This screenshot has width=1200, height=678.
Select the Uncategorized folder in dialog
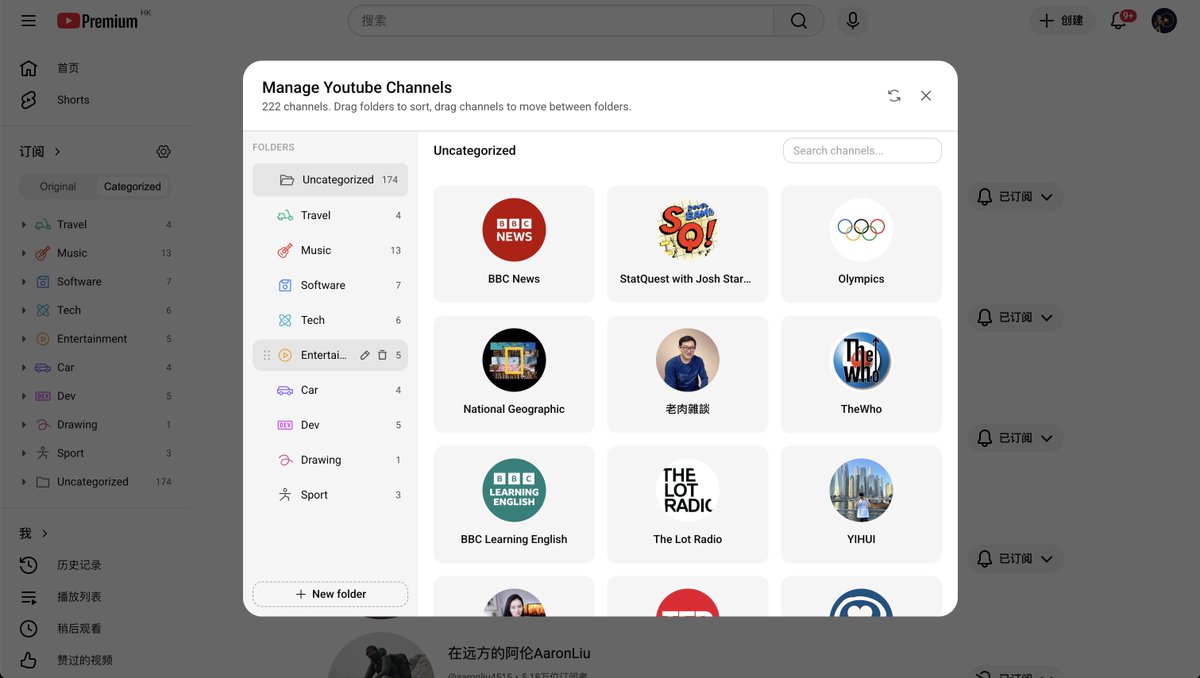point(330,180)
